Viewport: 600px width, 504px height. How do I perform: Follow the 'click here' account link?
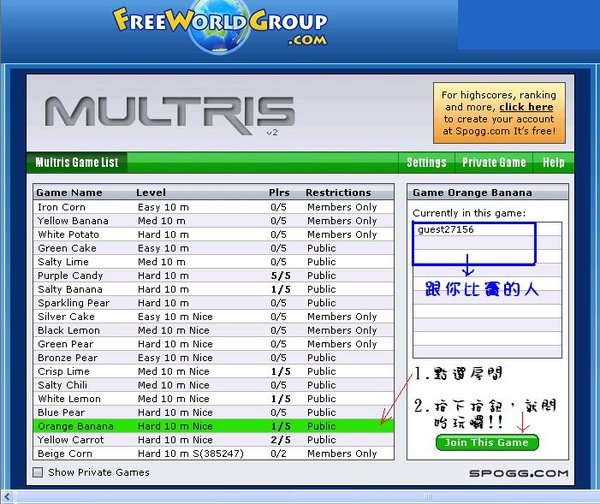pos(526,107)
